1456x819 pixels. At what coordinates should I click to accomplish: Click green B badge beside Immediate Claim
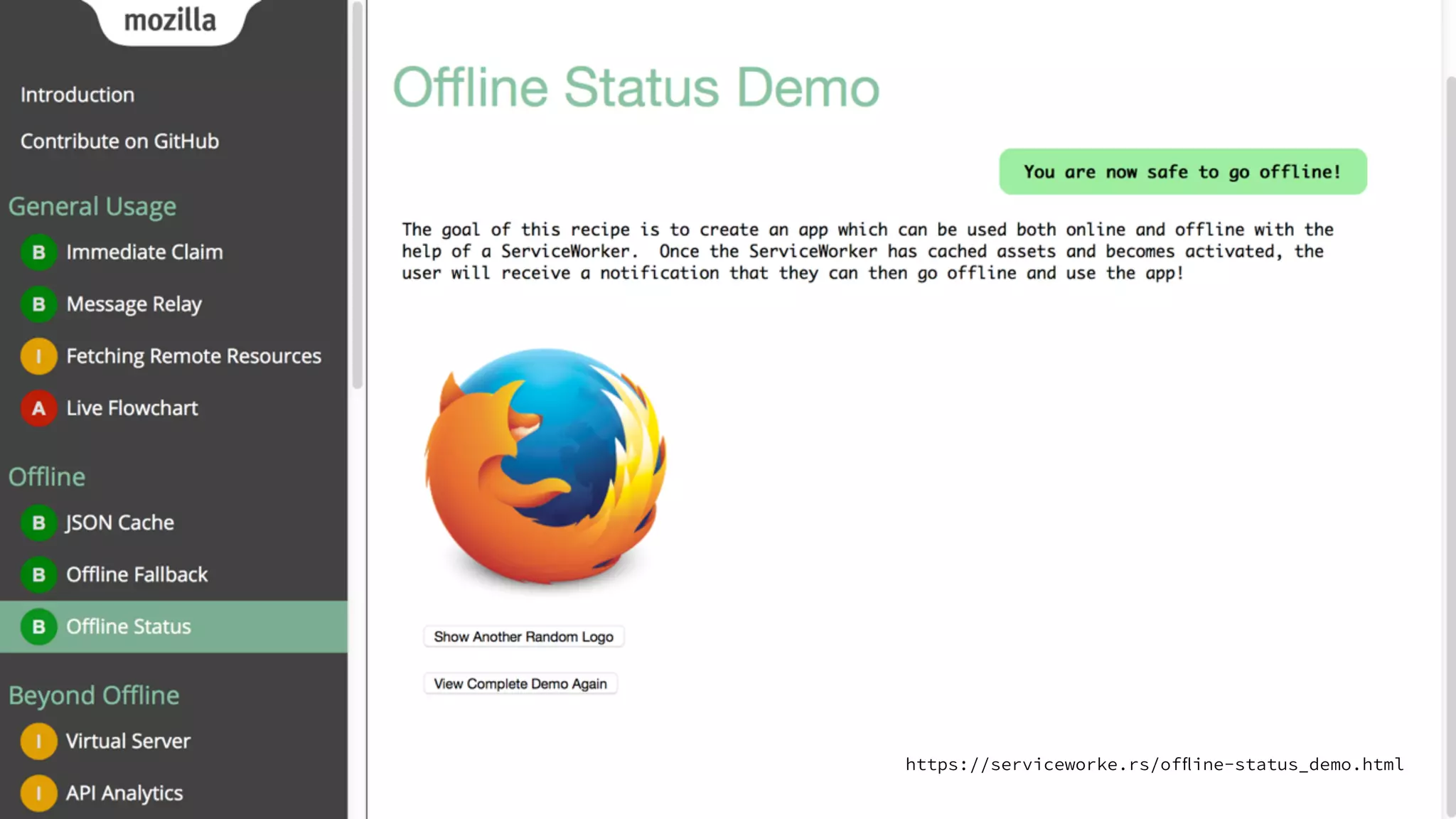38,252
